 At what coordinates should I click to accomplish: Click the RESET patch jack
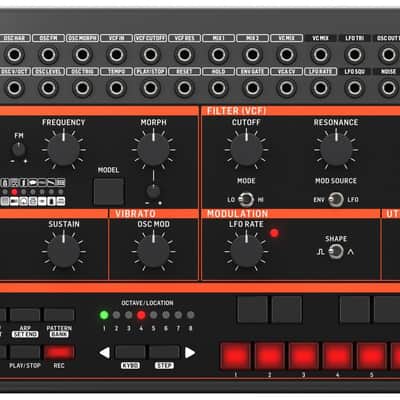tap(184, 88)
